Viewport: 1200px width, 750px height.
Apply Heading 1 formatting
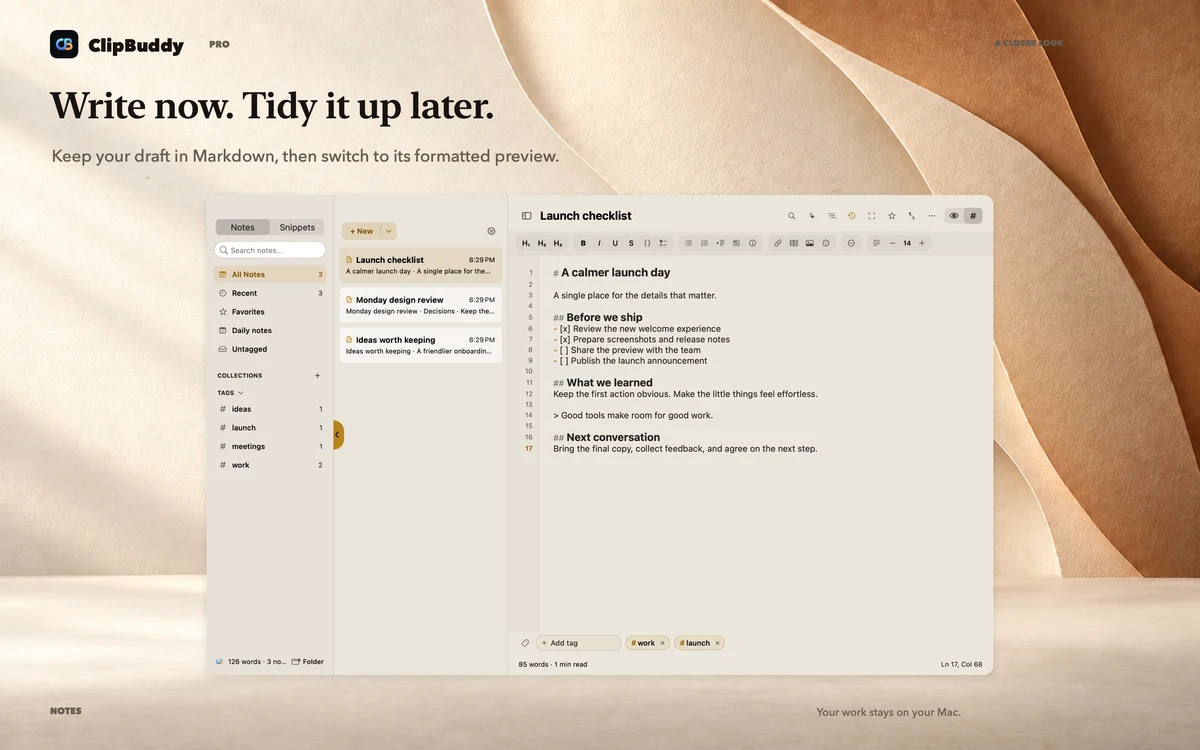click(x=526, y=243)
